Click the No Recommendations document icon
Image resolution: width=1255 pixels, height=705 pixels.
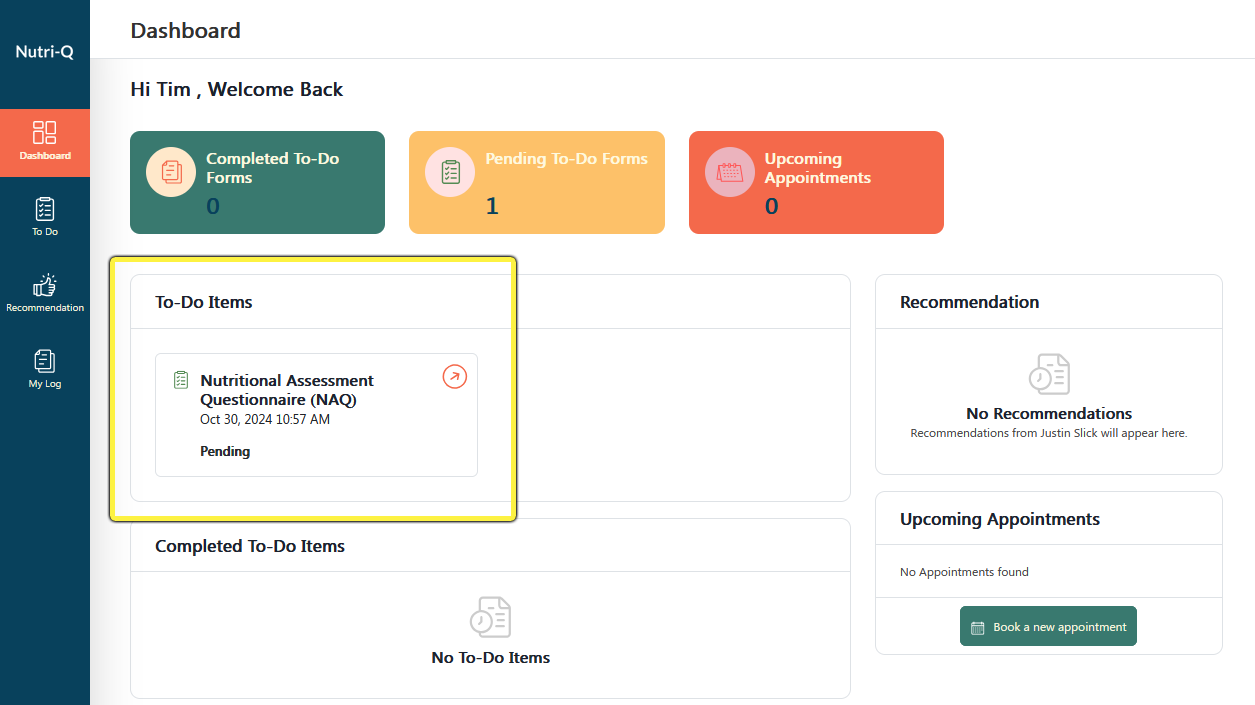(1049, 374)
